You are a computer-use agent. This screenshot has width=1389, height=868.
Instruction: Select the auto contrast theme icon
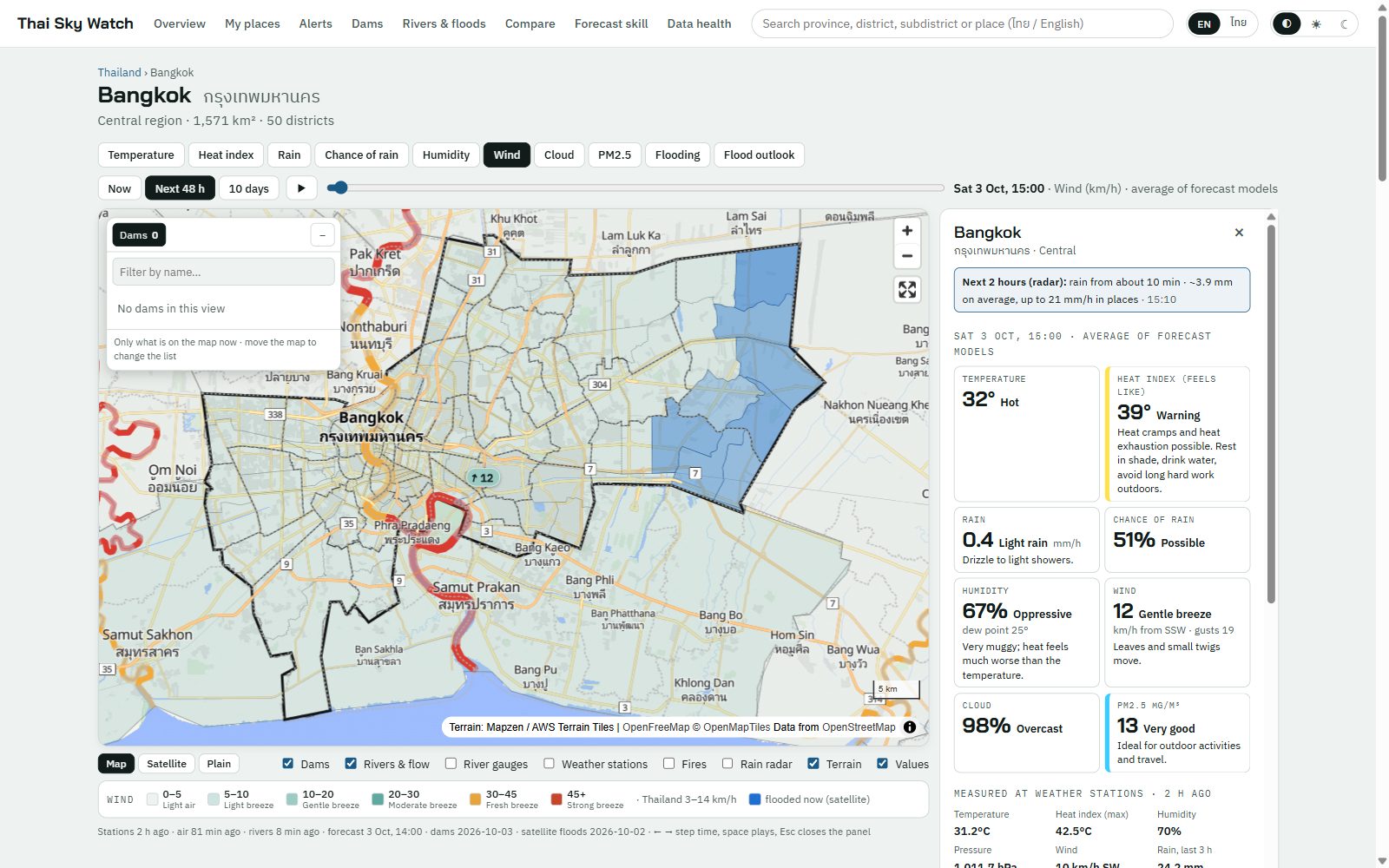pyautogui.click(x=1287, y=23)
